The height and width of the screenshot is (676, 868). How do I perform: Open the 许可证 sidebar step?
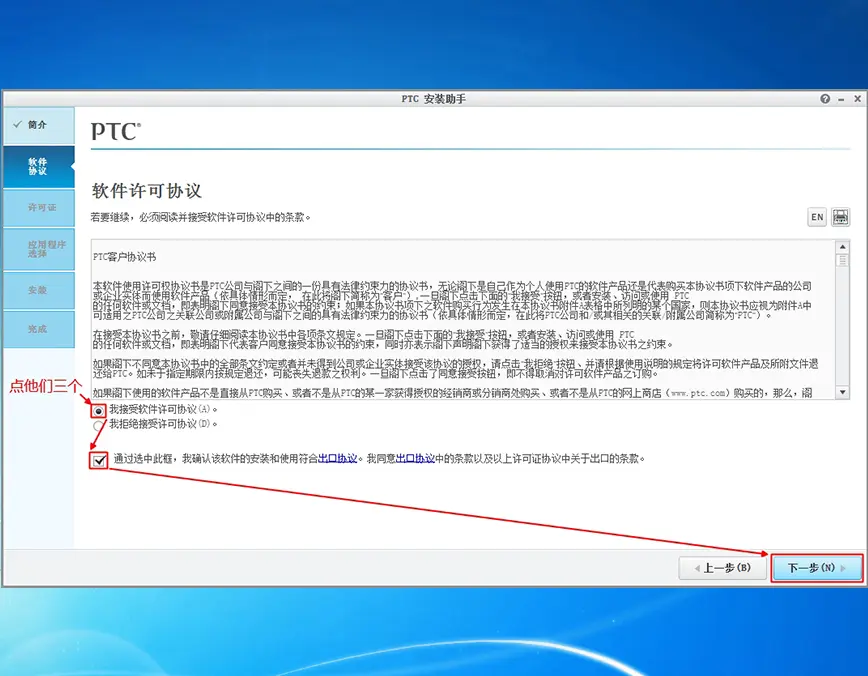point(38,208)
